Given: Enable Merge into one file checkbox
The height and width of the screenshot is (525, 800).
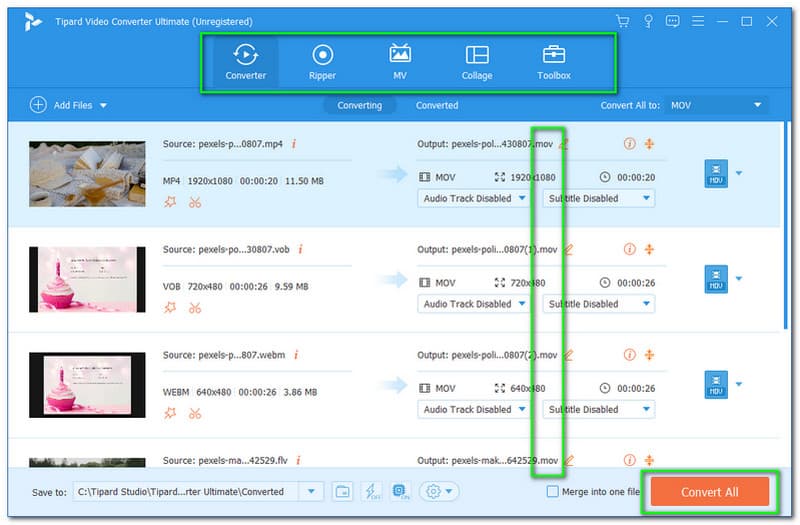Looking at the screenshot, I should (x=553, y=492).
